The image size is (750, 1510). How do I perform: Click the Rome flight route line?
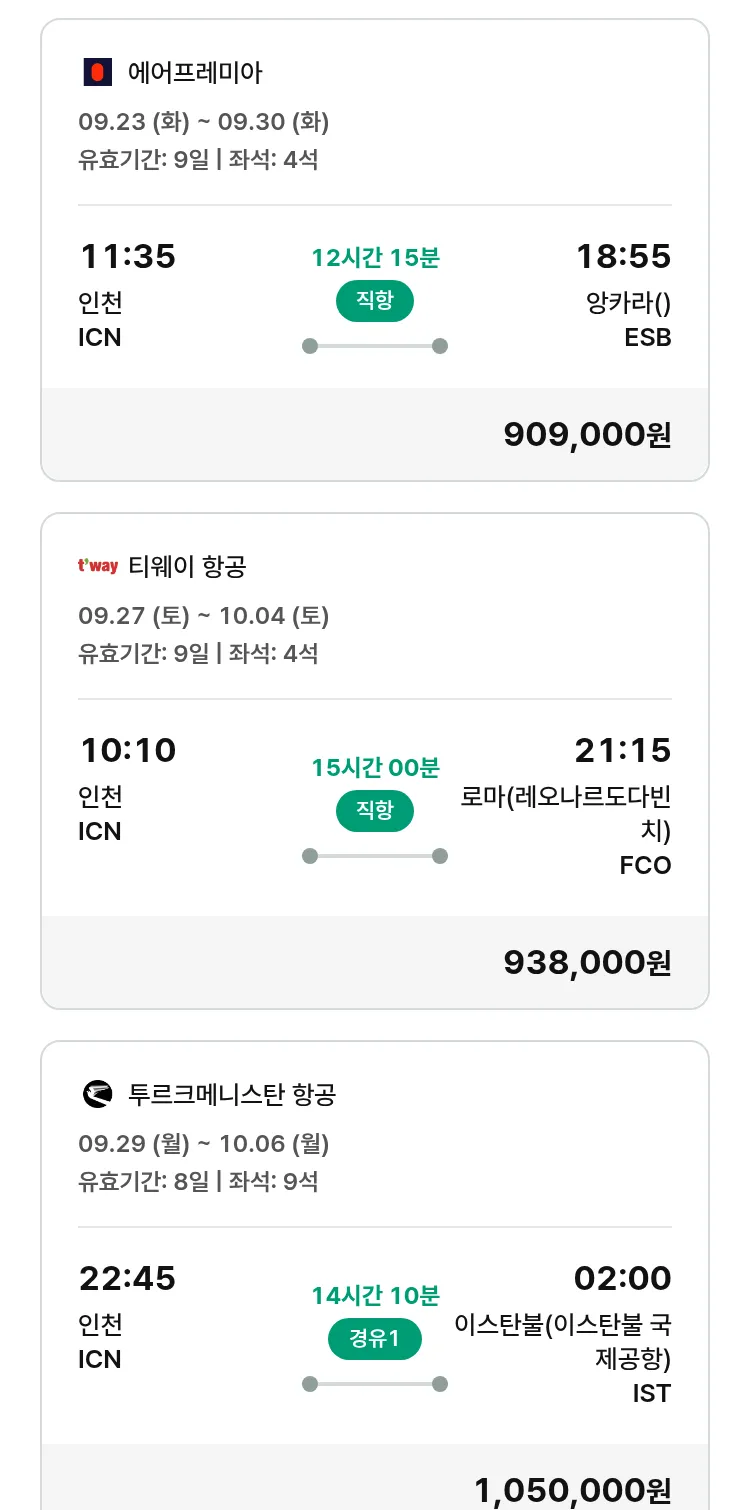coord(375,856)
